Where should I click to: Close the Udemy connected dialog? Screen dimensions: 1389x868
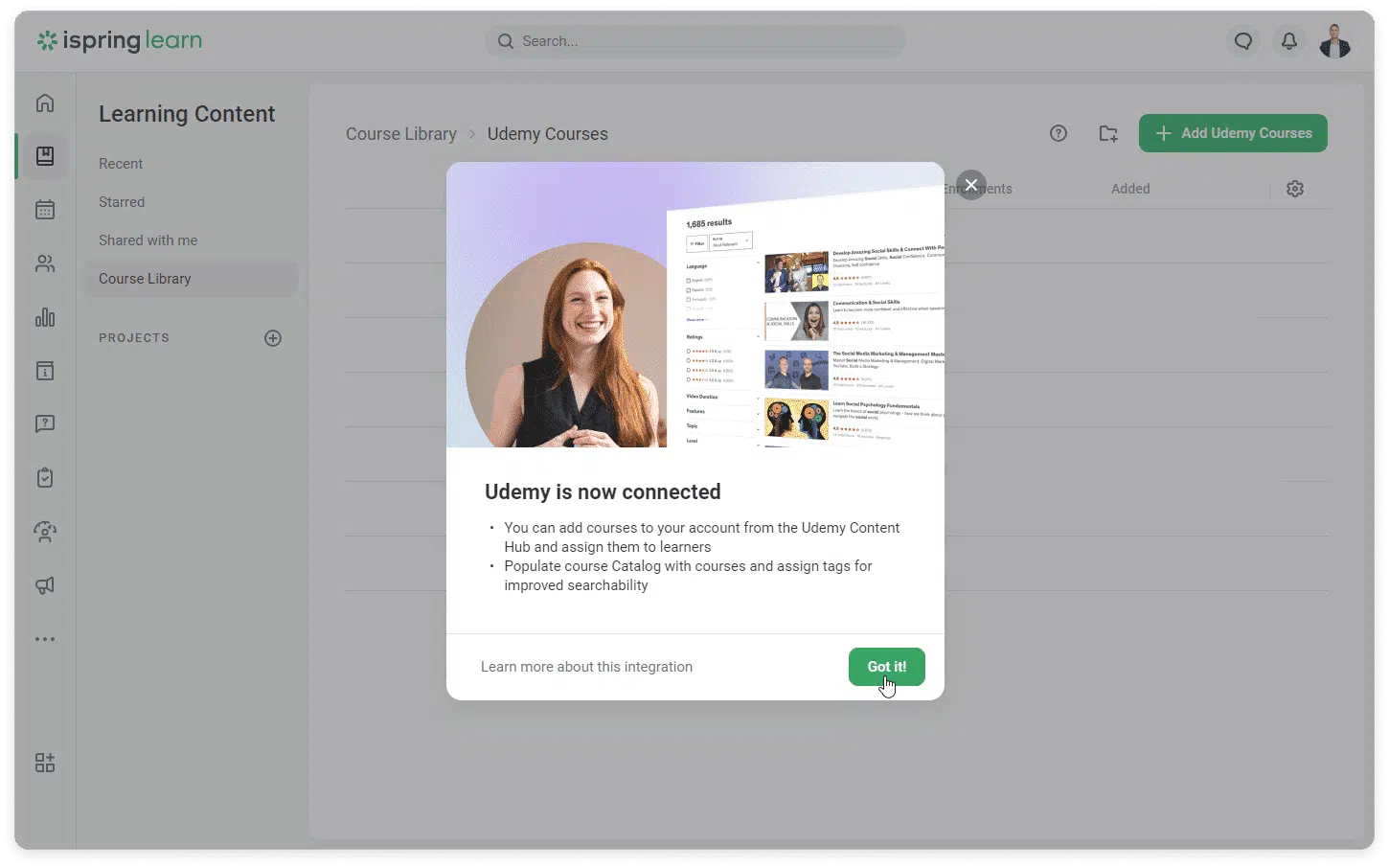coord(971,185)
